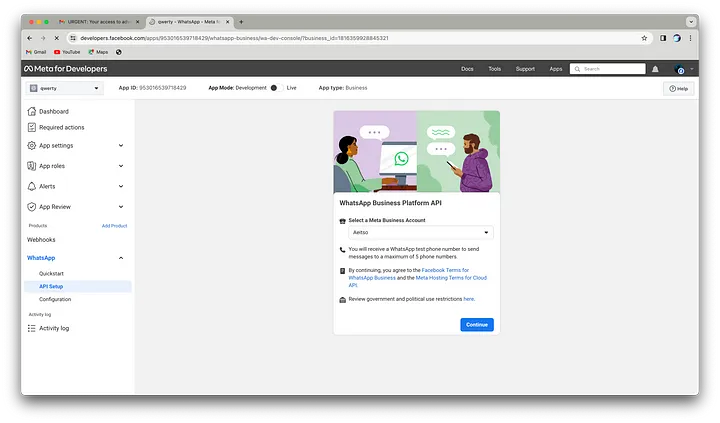This screenshot has width=720, height=423.
Task: Open Support in the top navigation
Action: coord(525,69)
